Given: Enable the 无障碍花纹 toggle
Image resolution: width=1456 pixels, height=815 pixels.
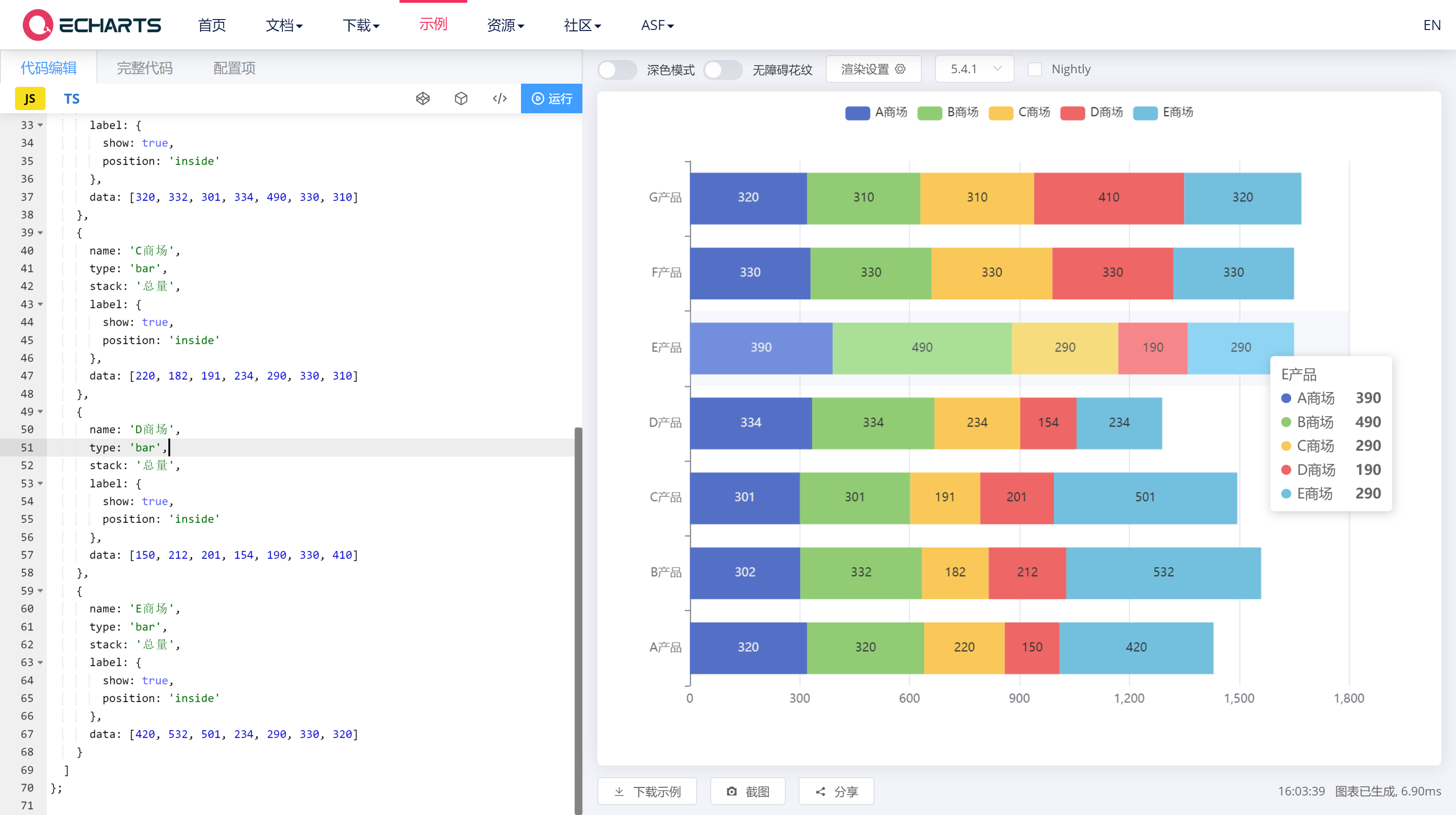Looking at the screenshot, I should (x=723, y=70).
